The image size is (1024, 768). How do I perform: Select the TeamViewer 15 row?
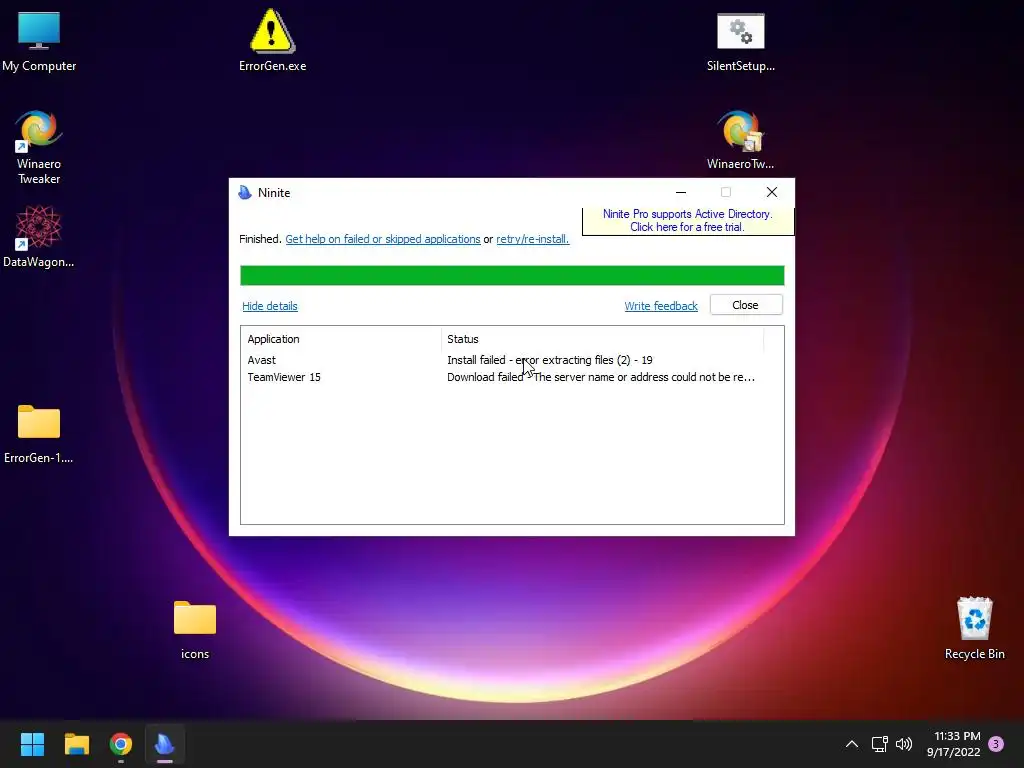point(512,377)
